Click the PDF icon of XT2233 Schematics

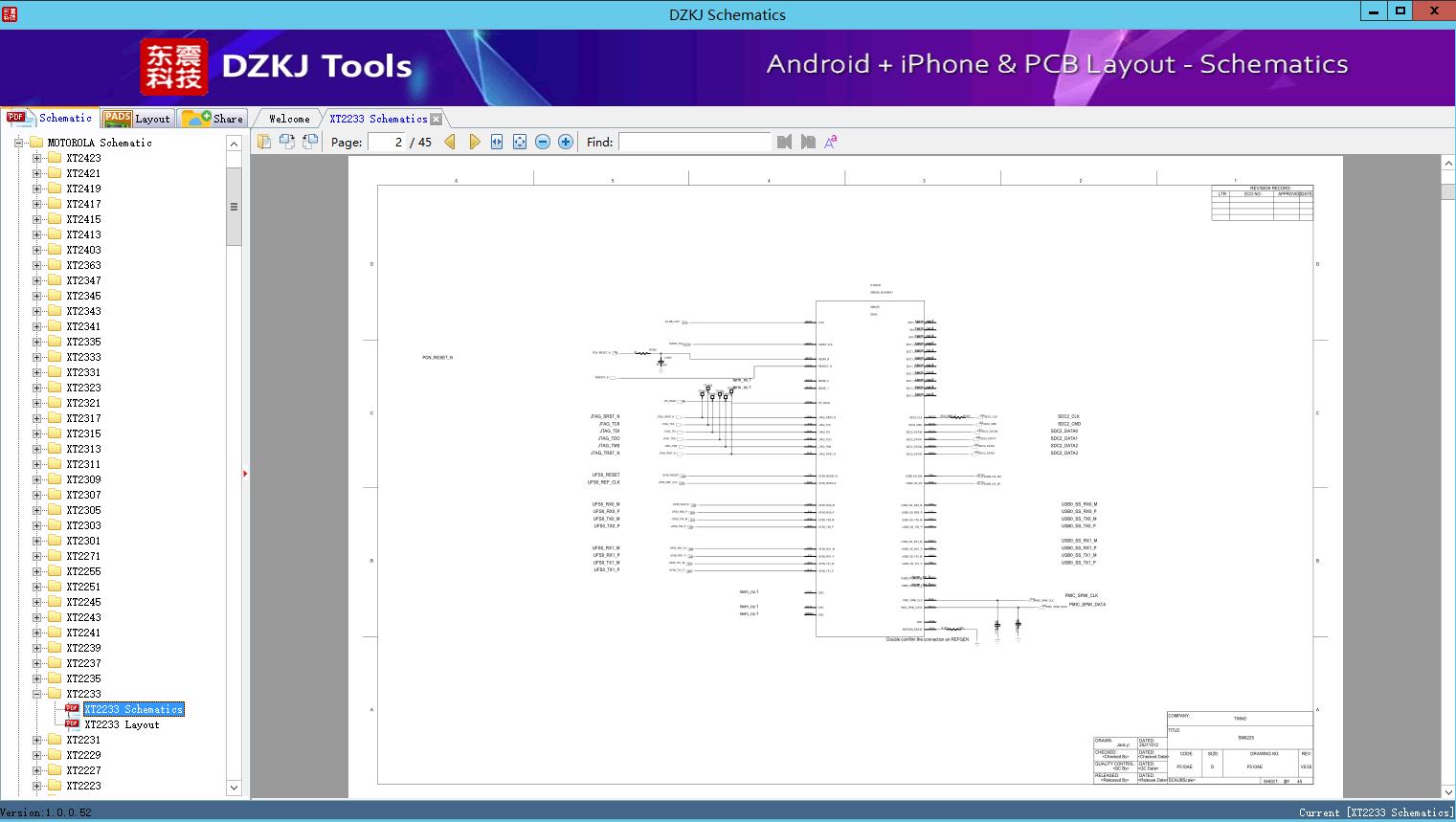[72, 709]
